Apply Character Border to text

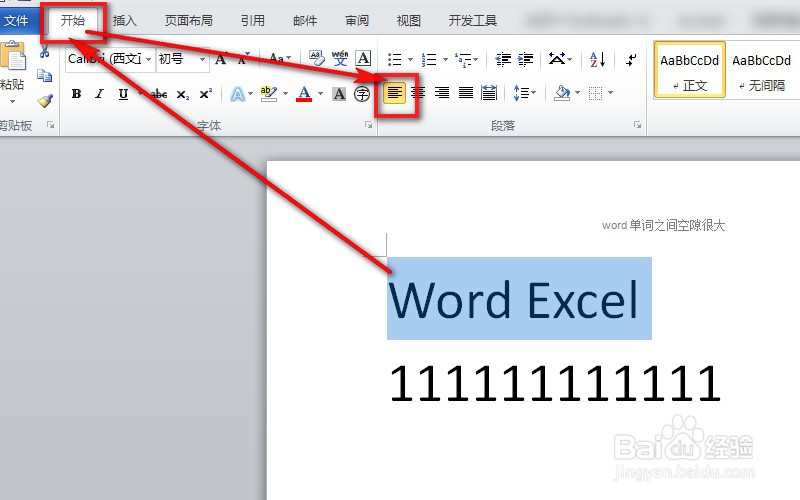[363, 59]
